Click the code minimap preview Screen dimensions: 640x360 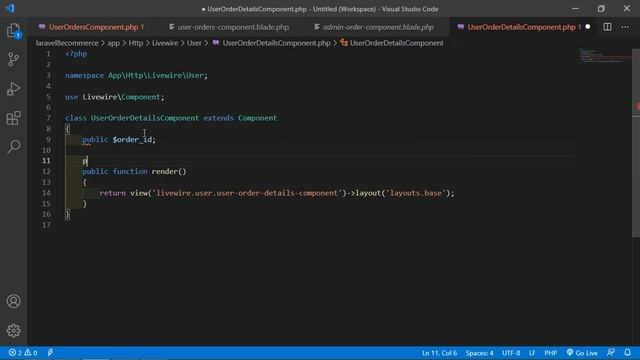point(605,56)
